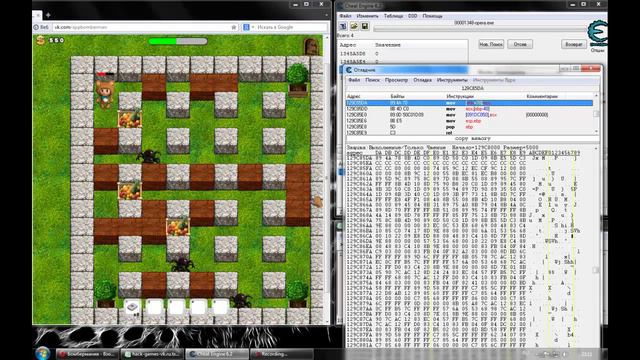Select the second empty inventory slot
This screenshot has height=360, width=640.
click(154, 307)
